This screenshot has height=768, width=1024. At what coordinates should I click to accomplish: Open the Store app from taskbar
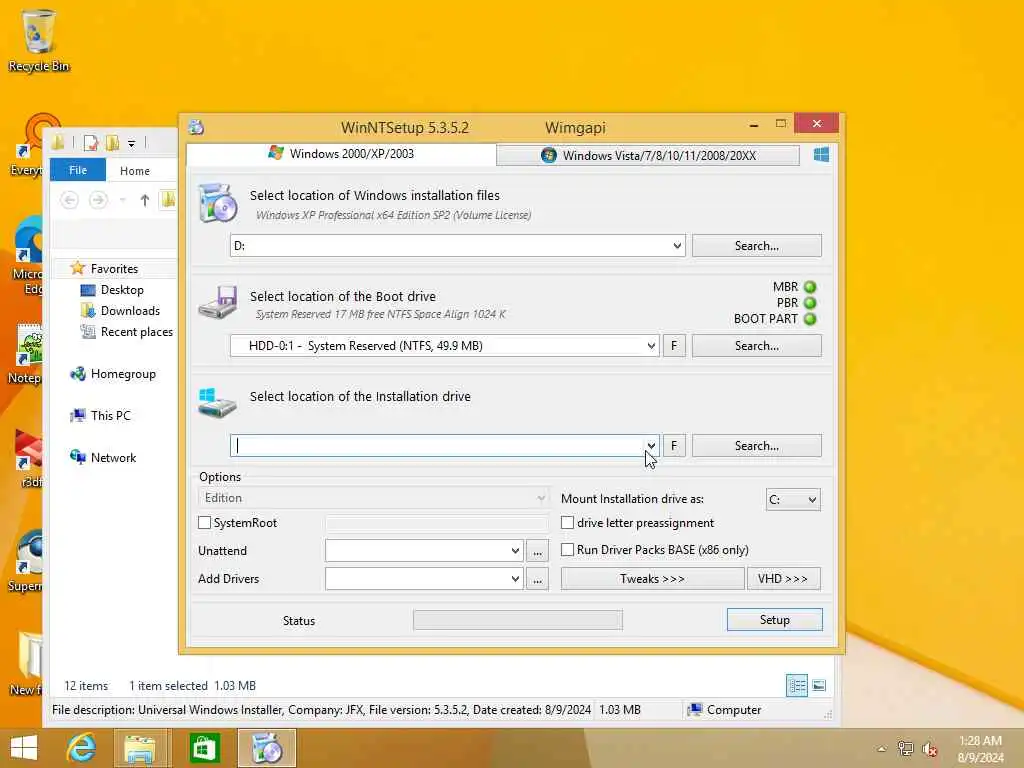coord(204,748)
